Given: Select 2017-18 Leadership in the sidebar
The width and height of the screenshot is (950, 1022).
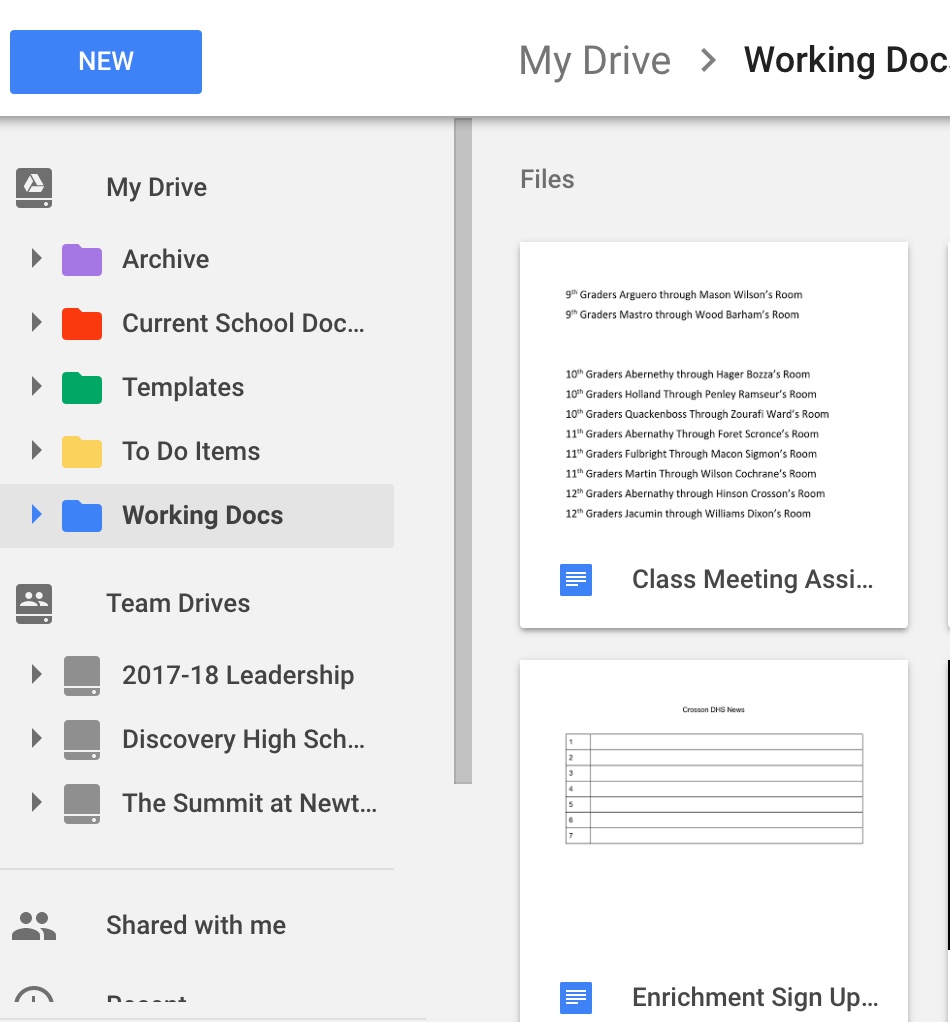Looking at the screenshot, I should tap(238, 675).
